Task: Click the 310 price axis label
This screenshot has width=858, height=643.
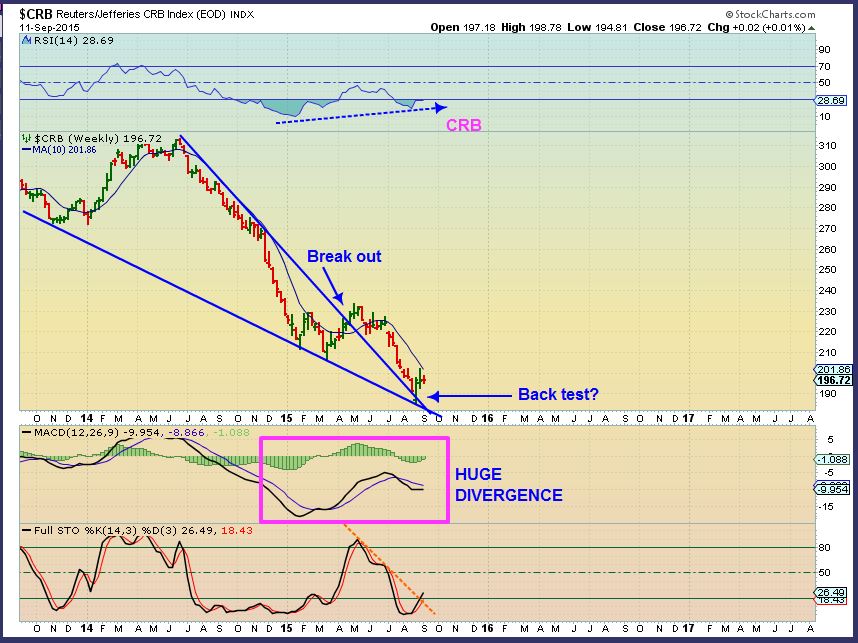Action: (x=828, y=146)
